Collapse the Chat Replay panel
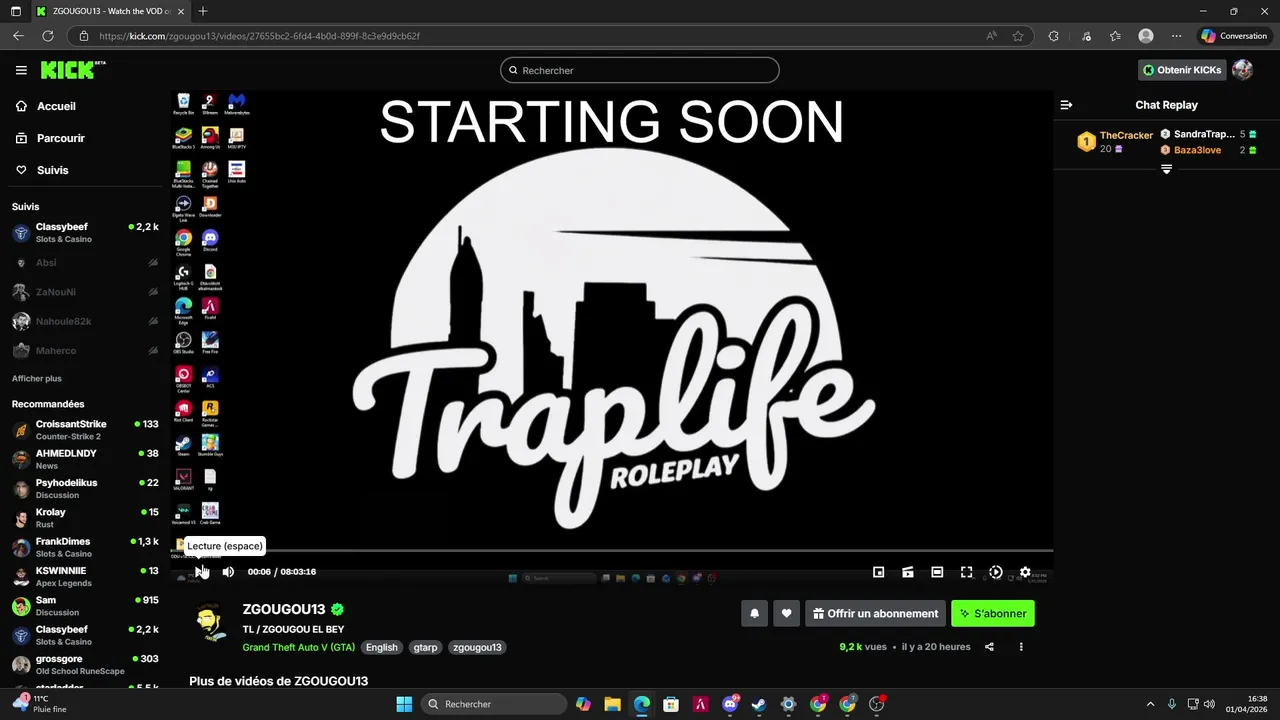This screenshot has width=1280, height=720. point(1066,105)
